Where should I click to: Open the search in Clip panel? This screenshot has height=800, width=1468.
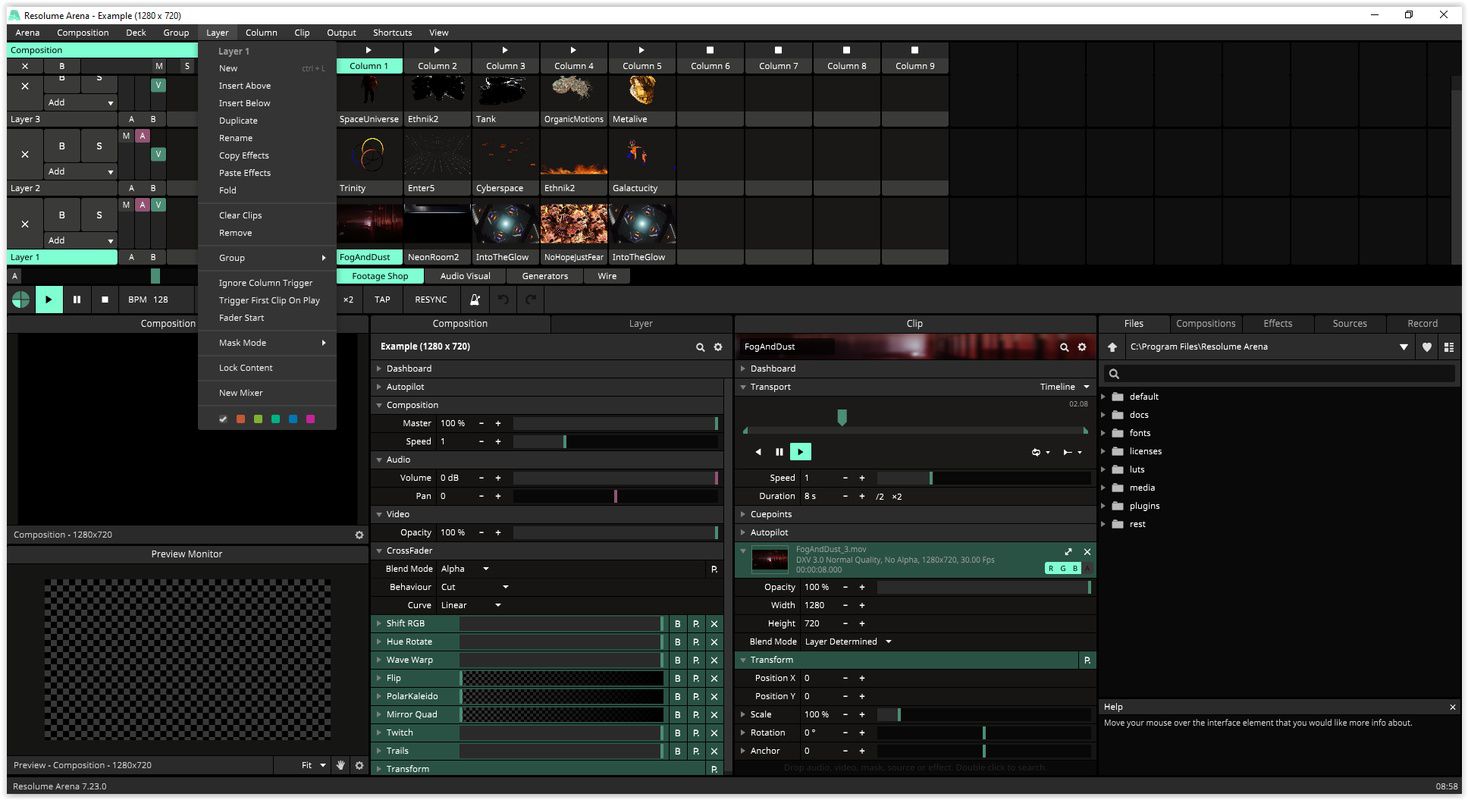click(x=1064, y=347)
